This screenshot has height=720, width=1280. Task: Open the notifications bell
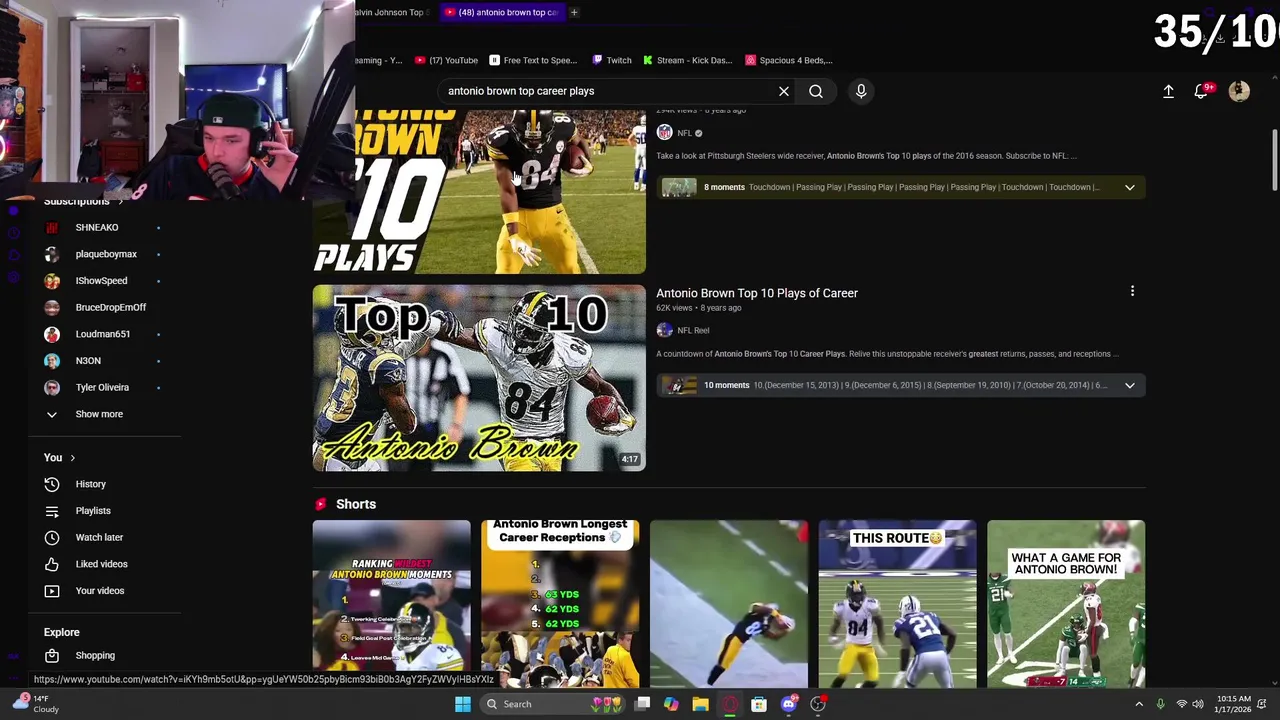tap(1202, 91)
